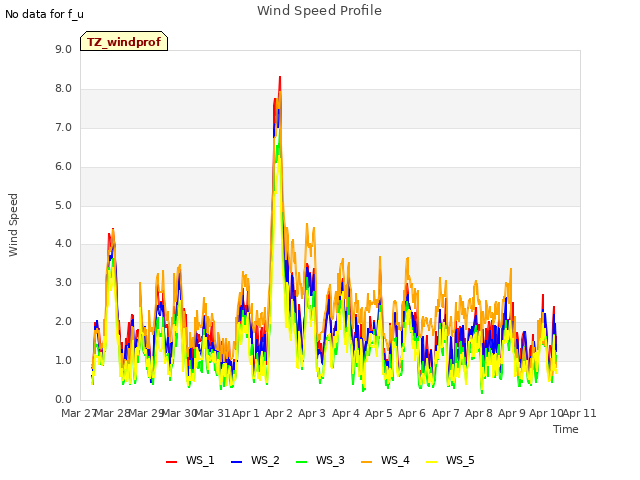Click the Mar 28 wind speed peak
The height and width of the screenshot is (480, 640).
(113, 229)
